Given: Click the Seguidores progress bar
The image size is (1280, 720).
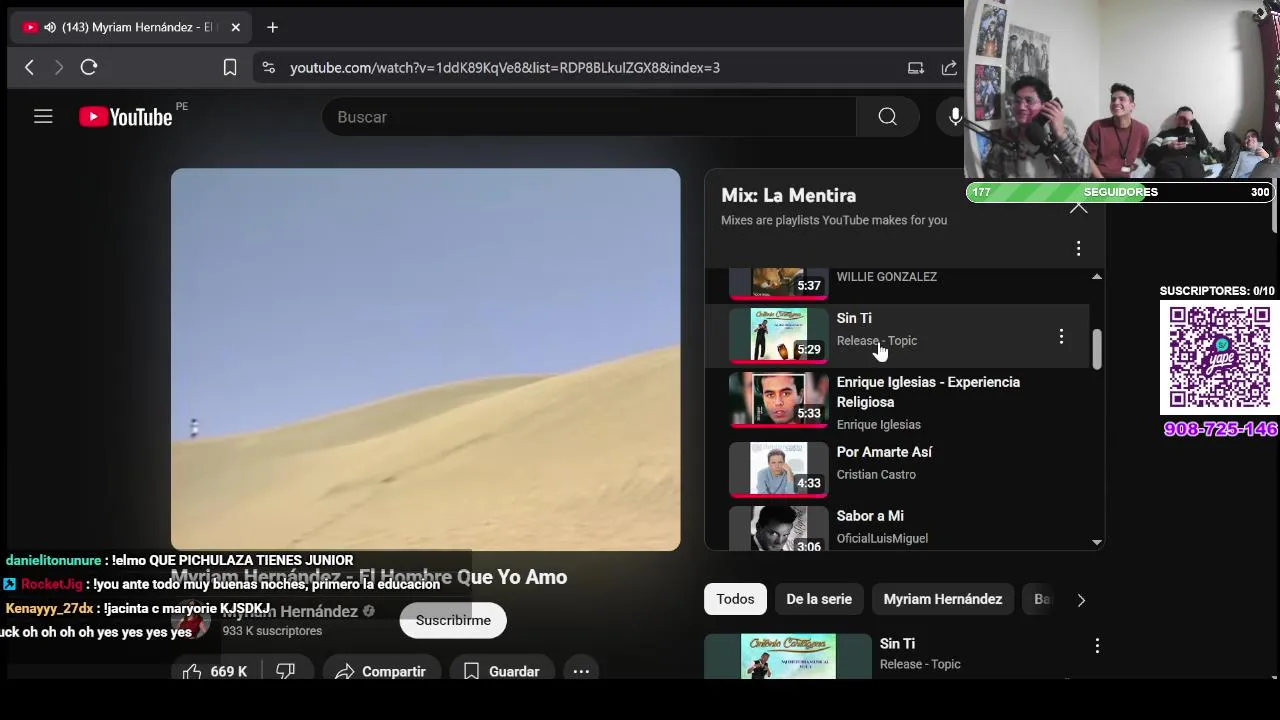Looking at the screenshot, I should point(1119,192).
